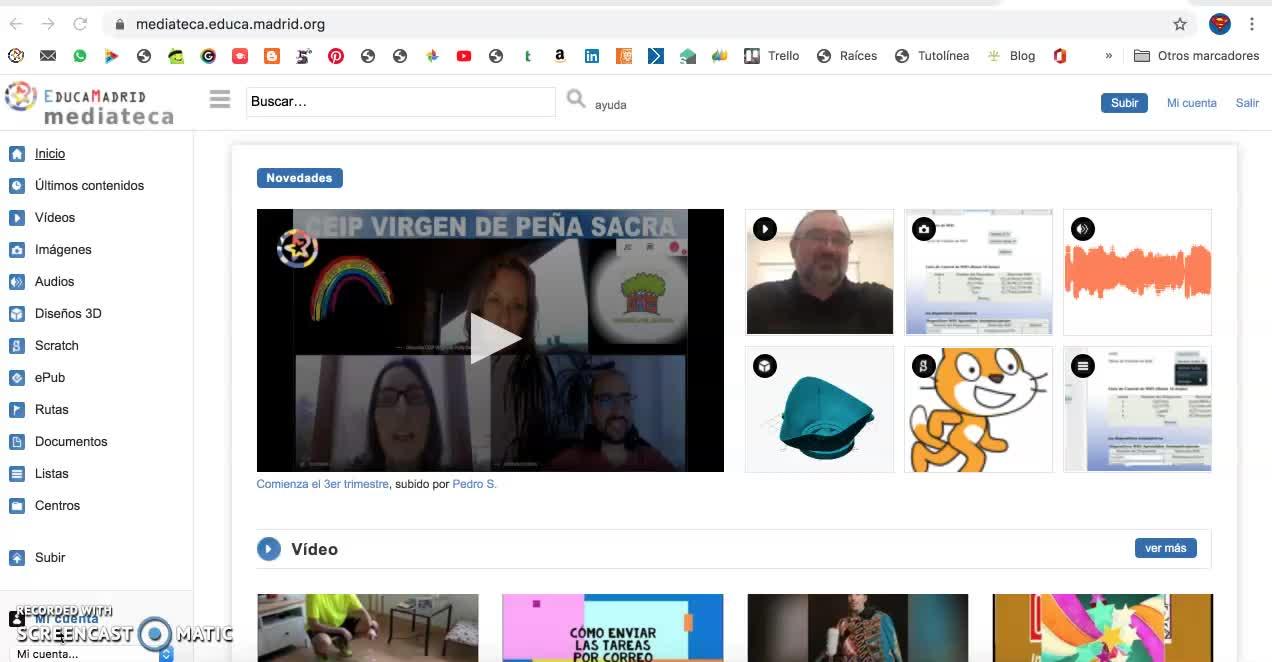Open Diseños 3D section
This screenshot has height=662, width=1272.
(x=68, y=314)
